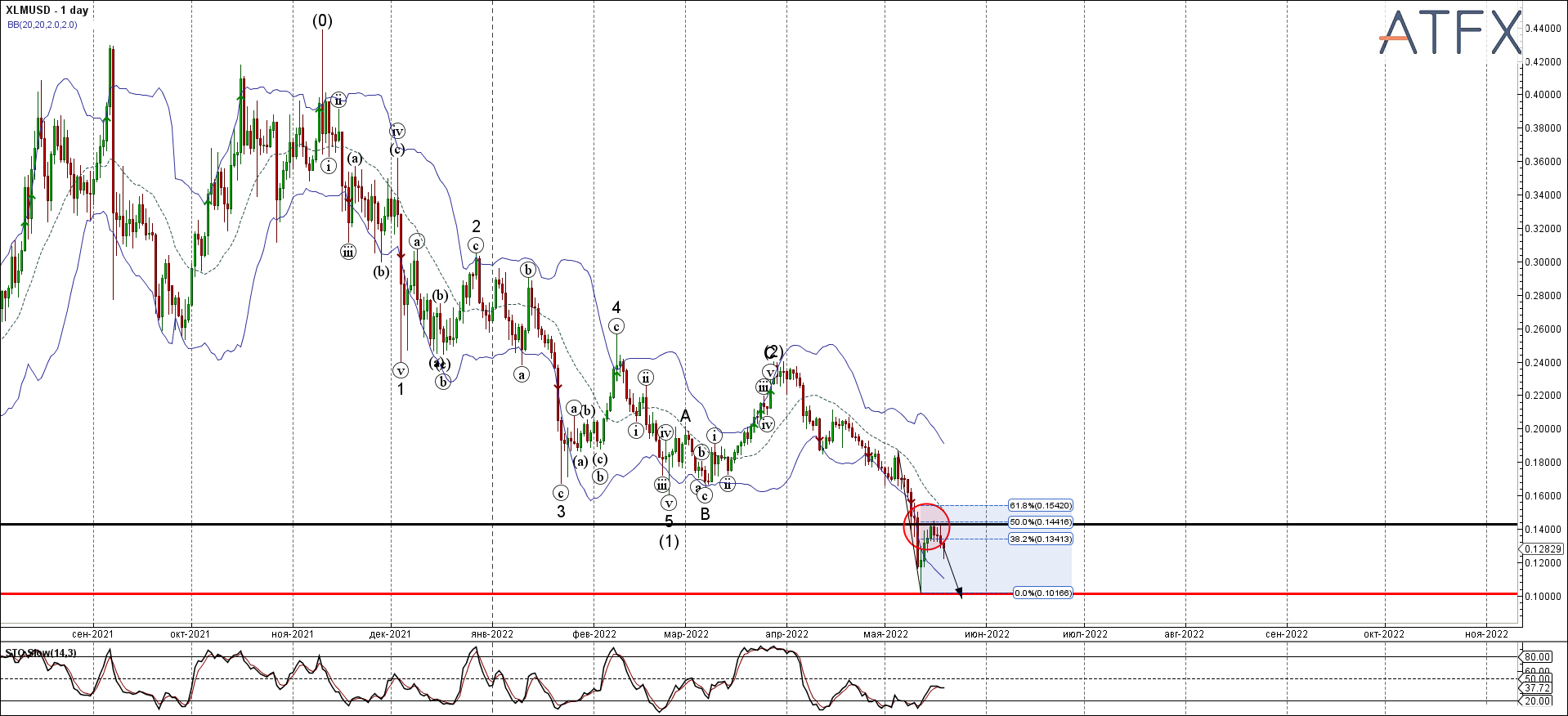The image size is (1568, 716).
Task: Click the окт-2022 date axis label
Action: (x=1384, y=634)
